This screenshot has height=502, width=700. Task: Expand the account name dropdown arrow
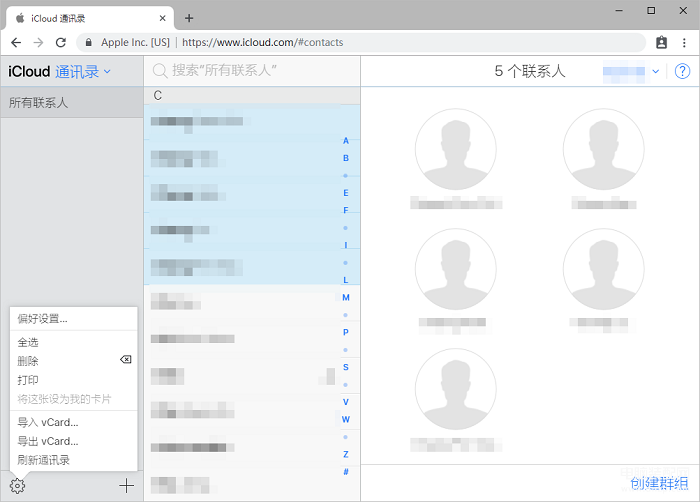(x=655, y=71)
